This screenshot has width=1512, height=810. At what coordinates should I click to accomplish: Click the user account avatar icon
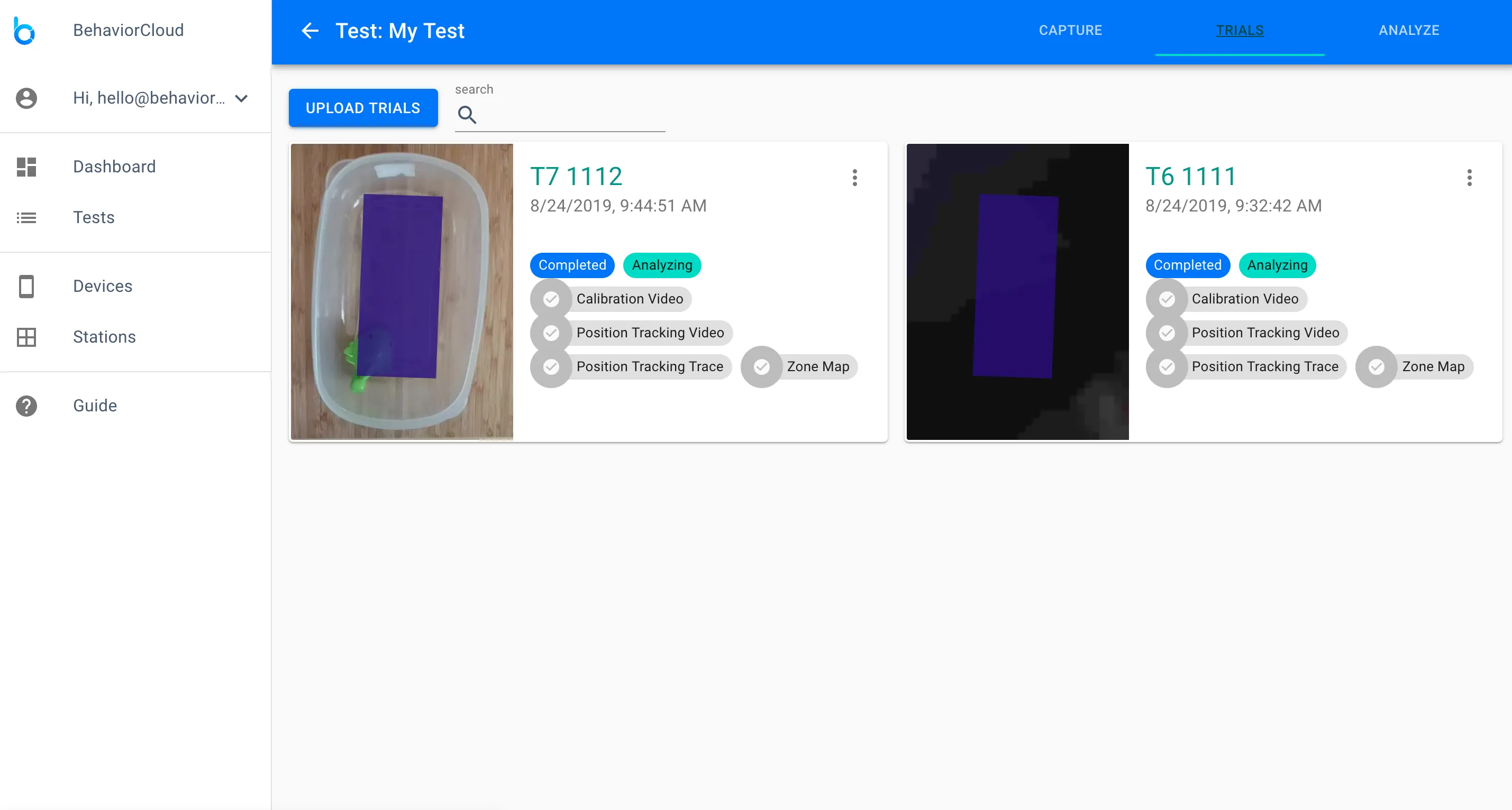pyautogui.click(x=26, y=98)
